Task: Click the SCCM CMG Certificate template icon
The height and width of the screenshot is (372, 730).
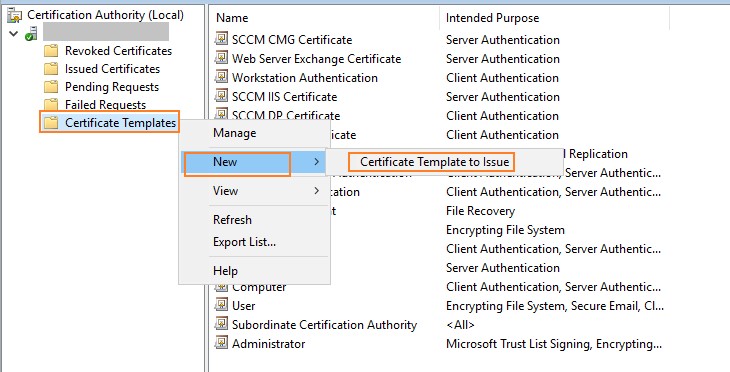Action: [x=221, y=39]
